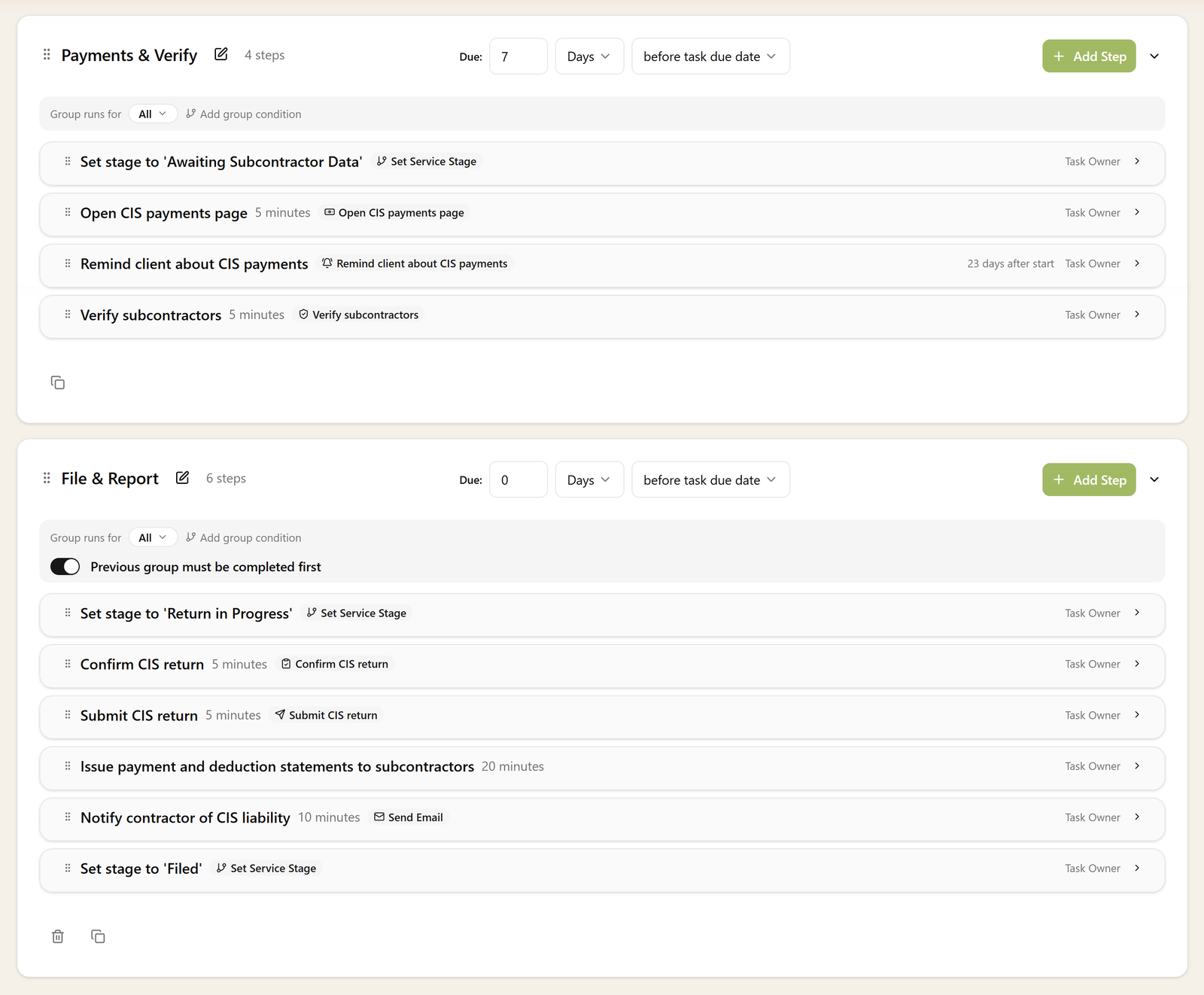Image resolution: width=1204 pixels, height=995 pixels.
Task: Click the Submit CIS return send tag
Action: [x=327, y=715]
